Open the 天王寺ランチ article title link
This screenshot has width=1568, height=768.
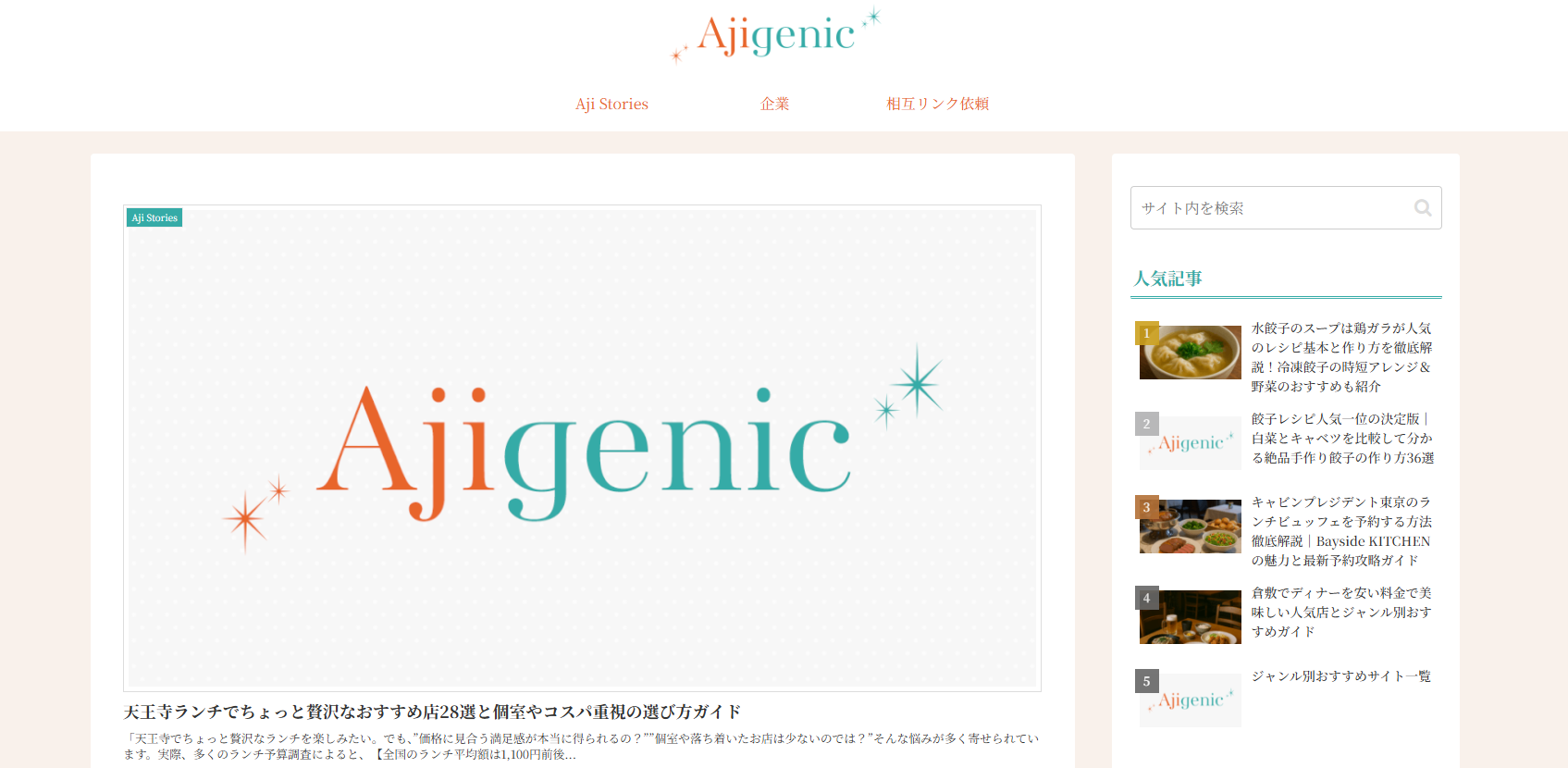(x=433, y=712)
